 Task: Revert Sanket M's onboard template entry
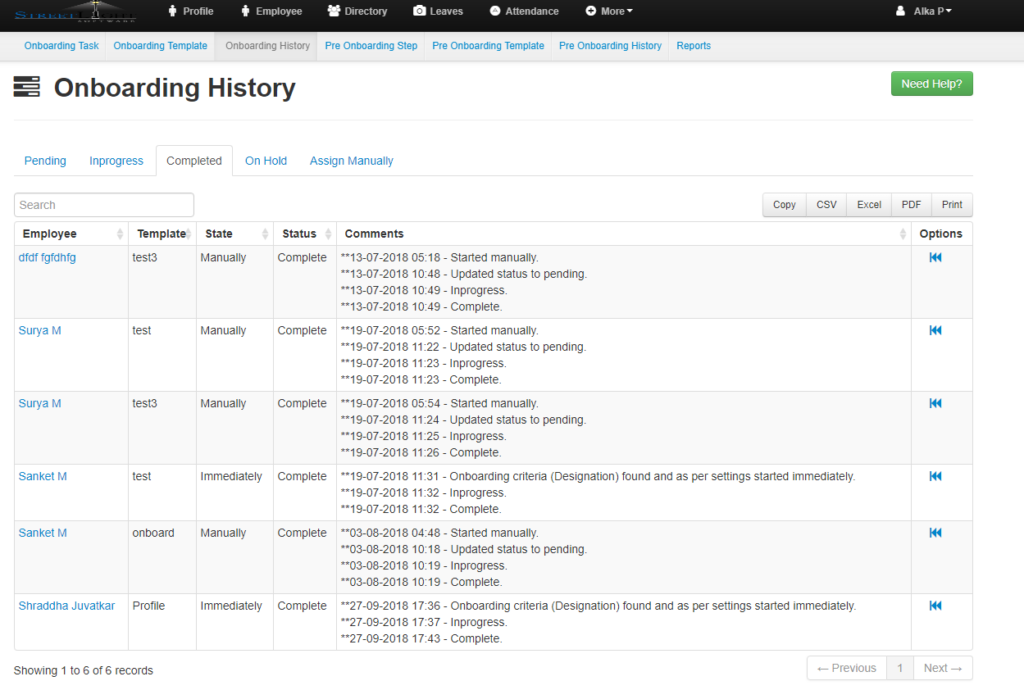coord(935,533)
